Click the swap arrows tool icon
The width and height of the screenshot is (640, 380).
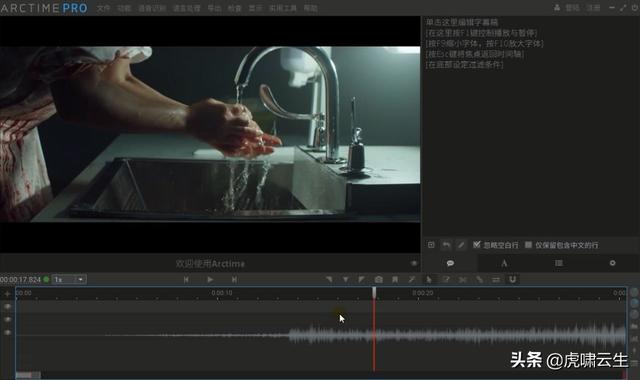[x=496, y=280]
